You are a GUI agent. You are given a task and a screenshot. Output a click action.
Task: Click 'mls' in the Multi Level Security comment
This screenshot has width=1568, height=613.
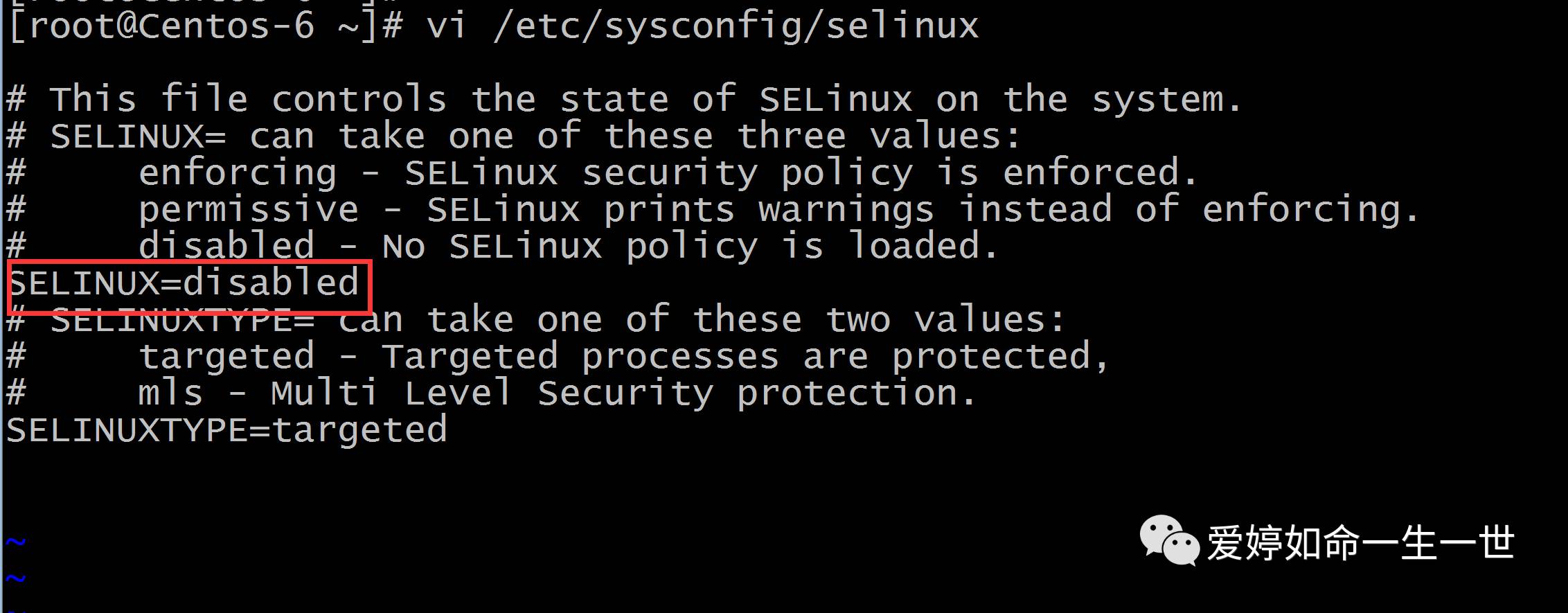[x=170, y=393]
